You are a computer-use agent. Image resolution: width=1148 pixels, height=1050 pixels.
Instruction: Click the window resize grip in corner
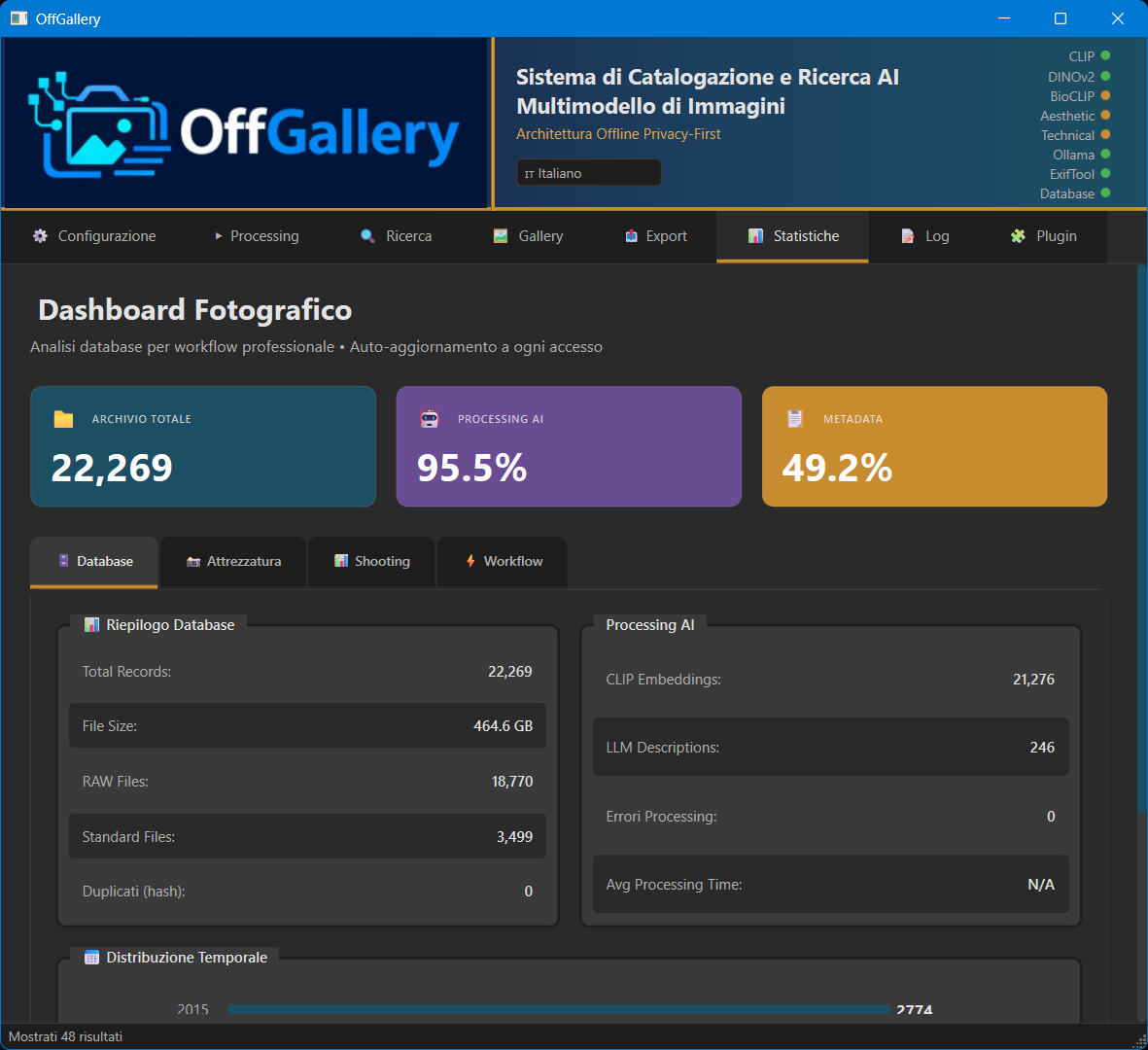point(1140,1042)
